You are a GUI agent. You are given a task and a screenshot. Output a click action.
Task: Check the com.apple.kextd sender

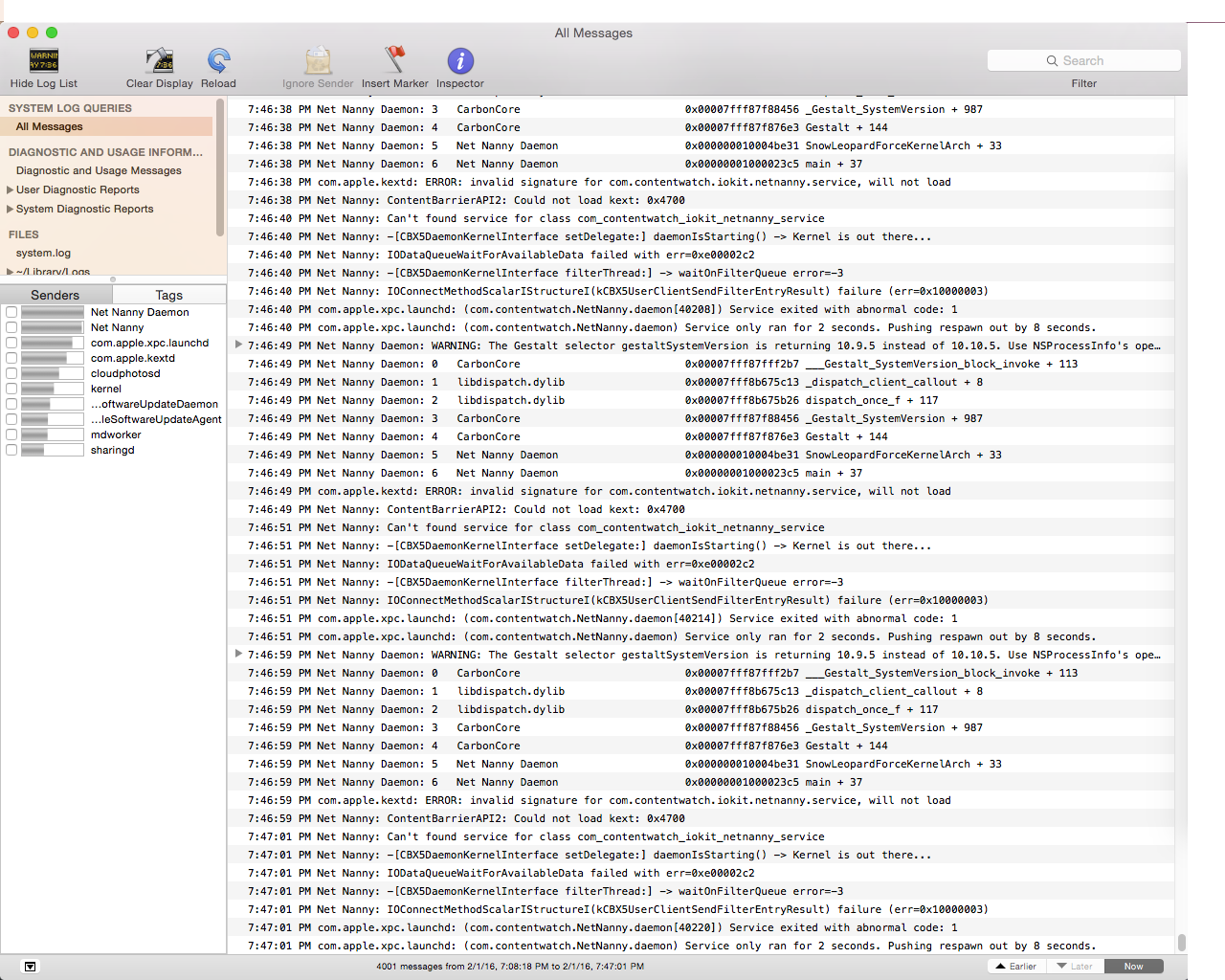click(11, 358)
